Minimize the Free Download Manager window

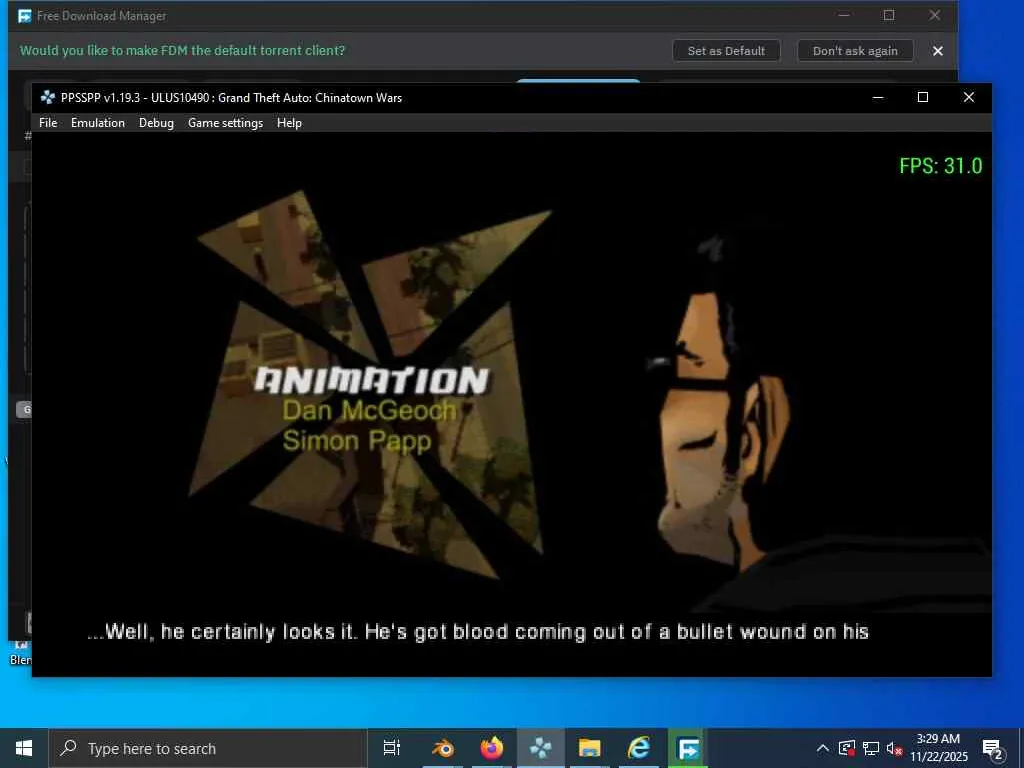coord(844,15)
